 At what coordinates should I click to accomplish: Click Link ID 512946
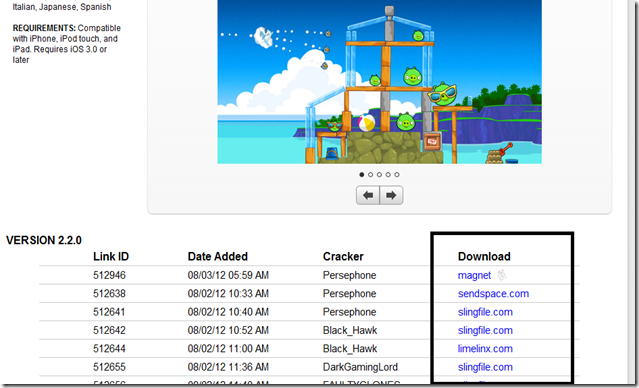(x=109, y=276)
